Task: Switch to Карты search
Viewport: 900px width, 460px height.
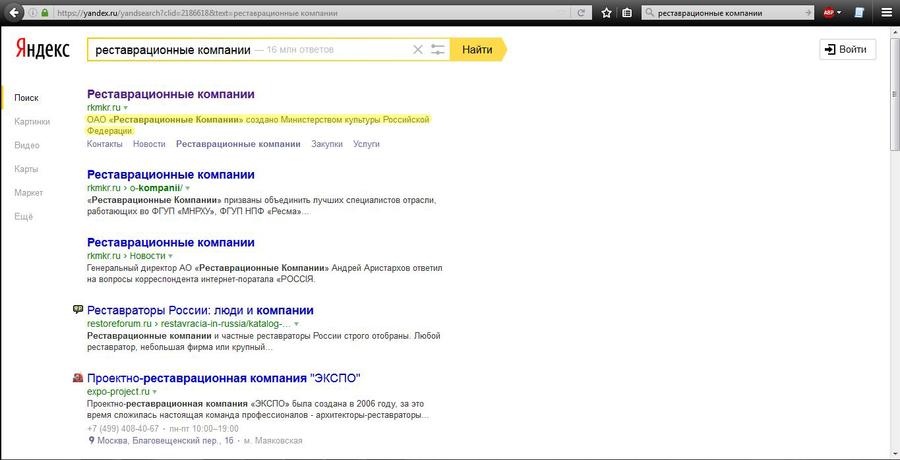Action: click(26, 169)
